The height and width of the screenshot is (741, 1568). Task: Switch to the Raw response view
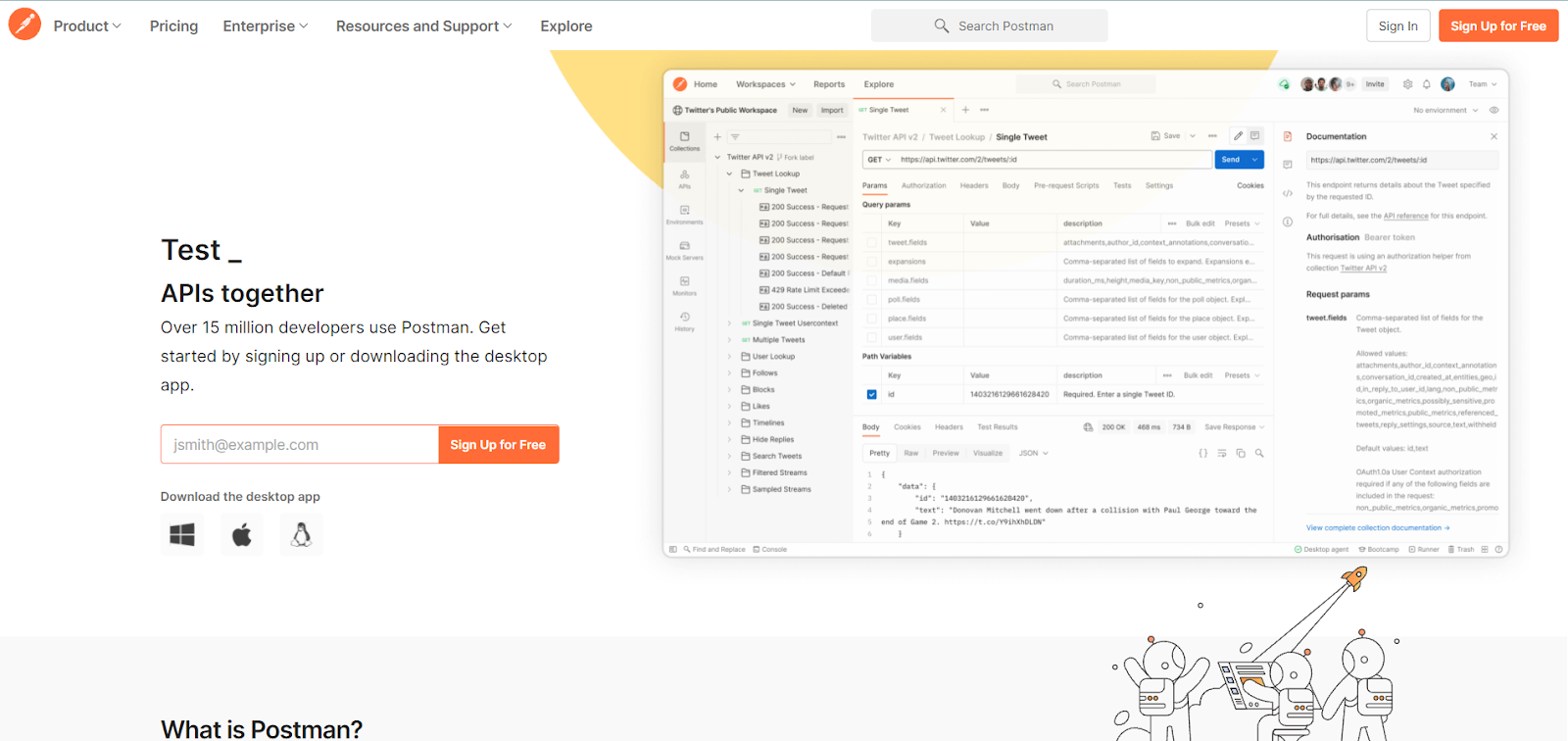[x=911, y=453]
